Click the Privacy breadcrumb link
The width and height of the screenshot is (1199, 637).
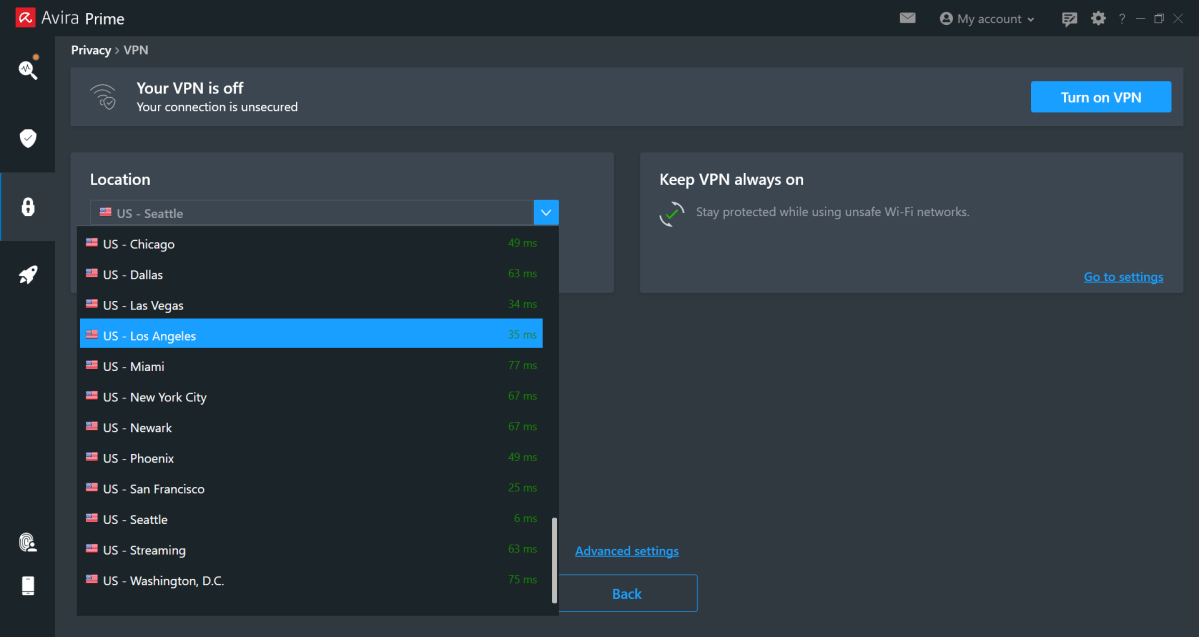(x=91, y=50)
